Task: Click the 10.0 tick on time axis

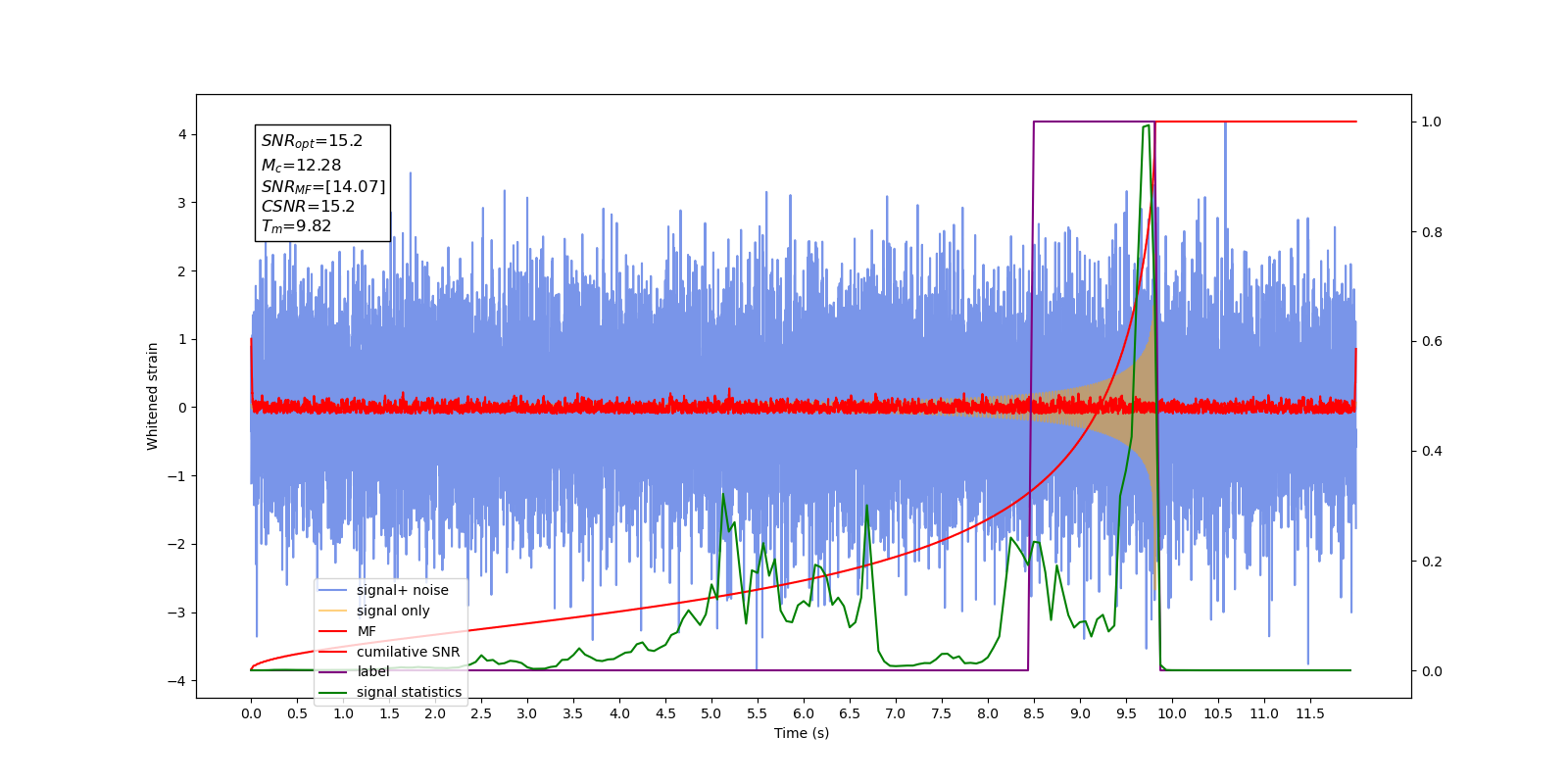Action: coord(1172,713)
